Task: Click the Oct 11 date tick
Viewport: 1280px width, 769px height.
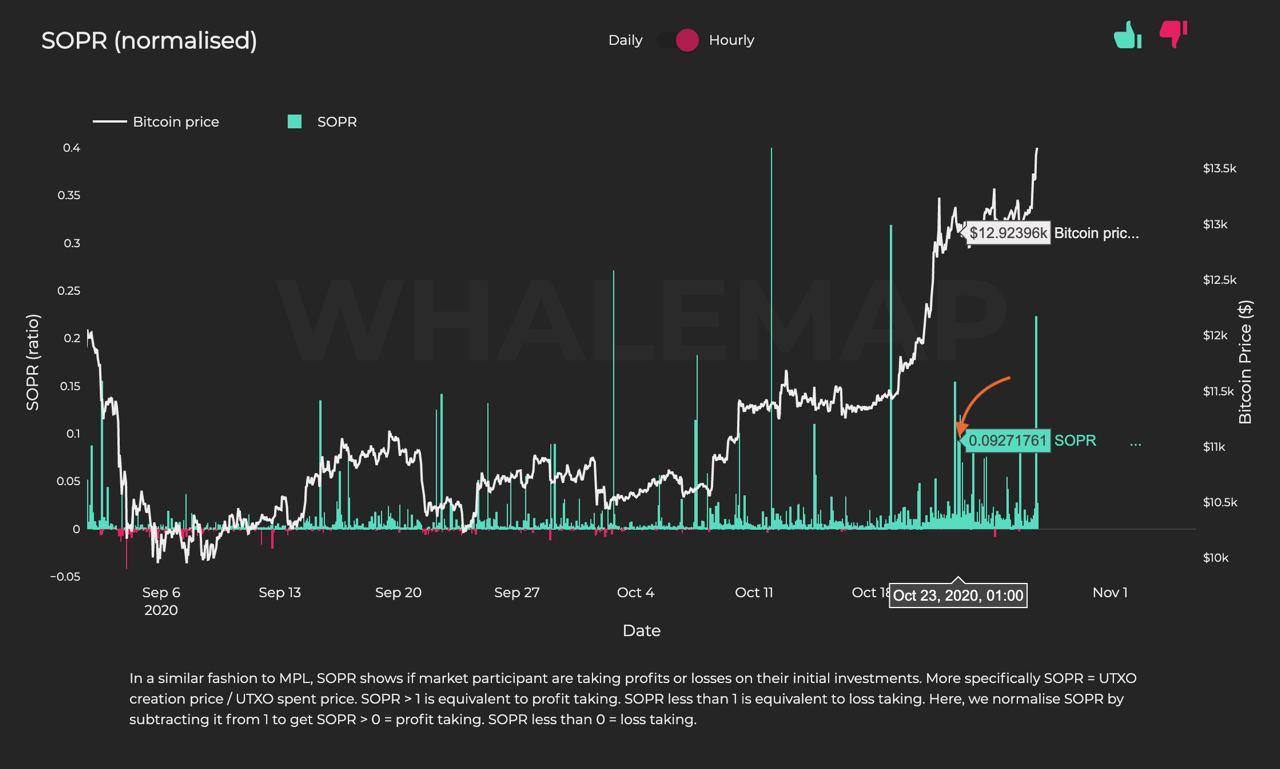Action: tap(754, 592)
